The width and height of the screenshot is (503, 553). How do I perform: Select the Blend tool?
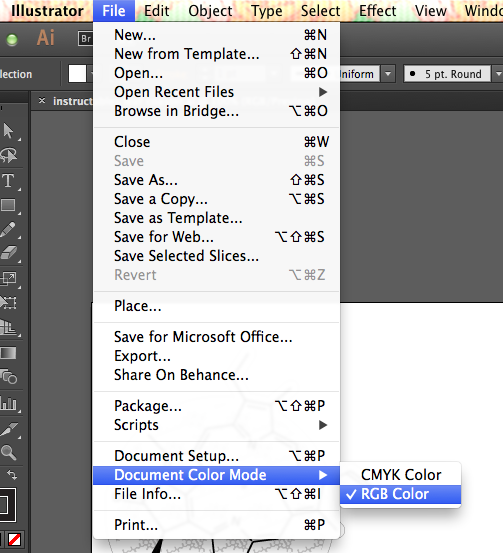pyautogui.click(x=8, y=377)
